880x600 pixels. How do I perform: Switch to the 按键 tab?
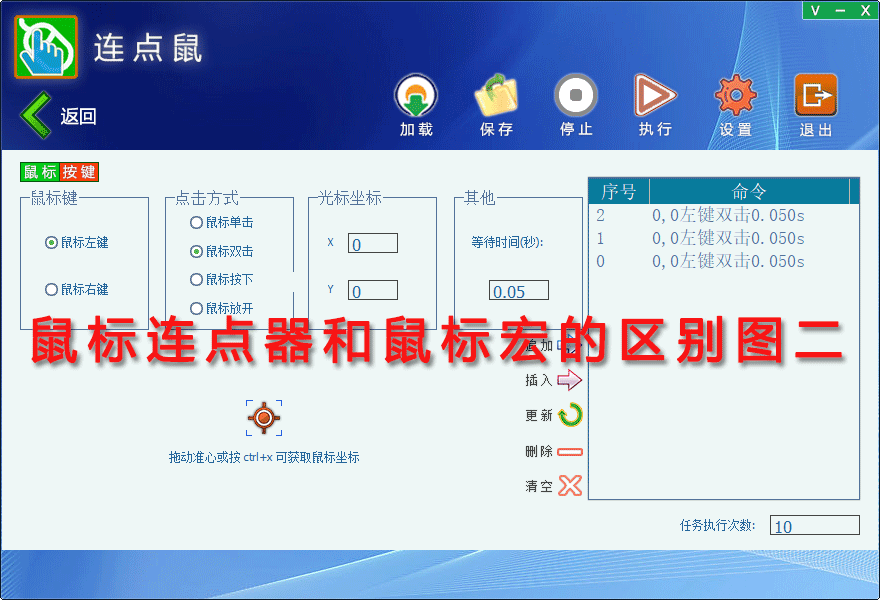click(x=79, y=172)
